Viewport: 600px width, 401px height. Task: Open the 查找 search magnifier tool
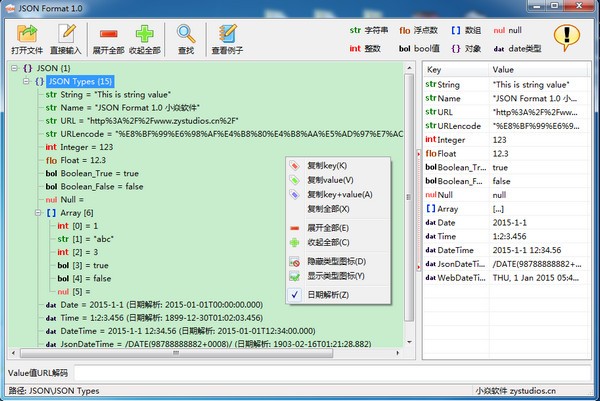(186, 34)
